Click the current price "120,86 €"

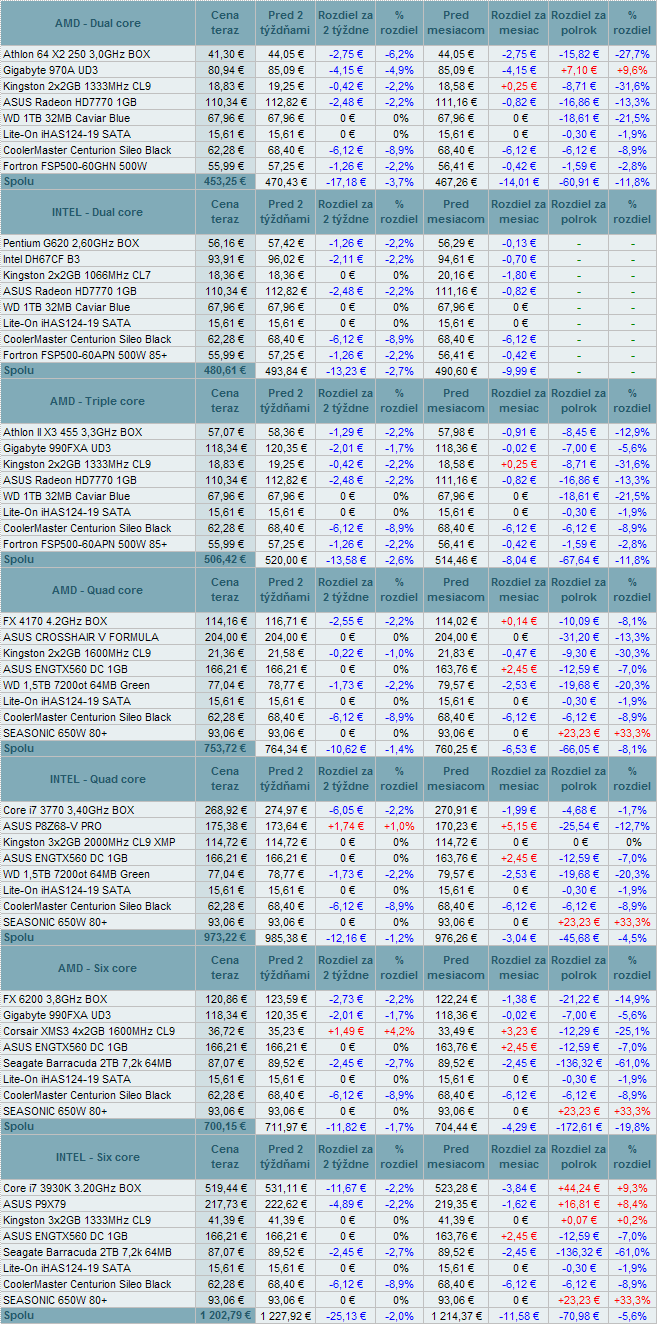(226, 1000)
